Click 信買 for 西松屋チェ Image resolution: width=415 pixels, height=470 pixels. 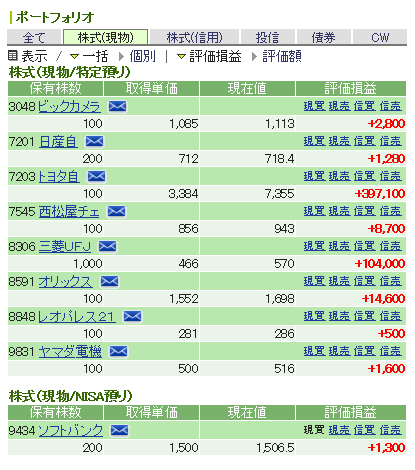(365, 211)
